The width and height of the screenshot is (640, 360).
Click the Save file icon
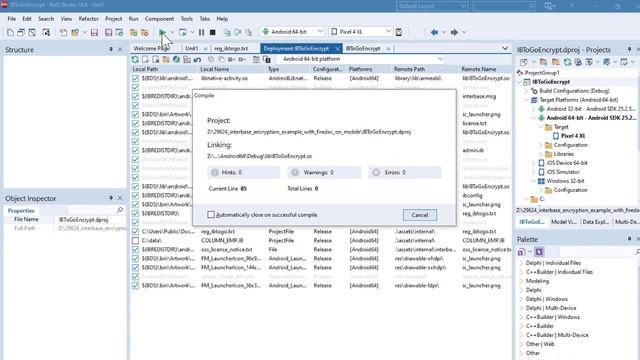click(x=94, y=32)
